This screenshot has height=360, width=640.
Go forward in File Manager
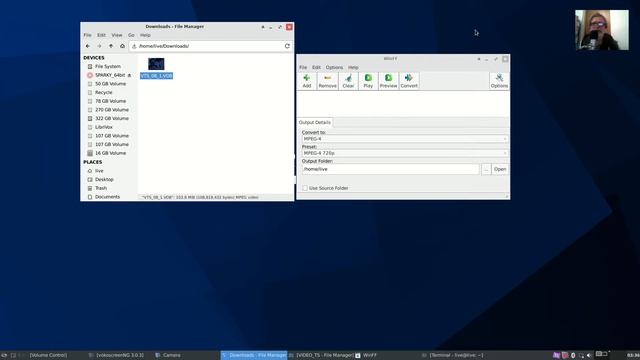pyautogui.click(x=99, y=46)
